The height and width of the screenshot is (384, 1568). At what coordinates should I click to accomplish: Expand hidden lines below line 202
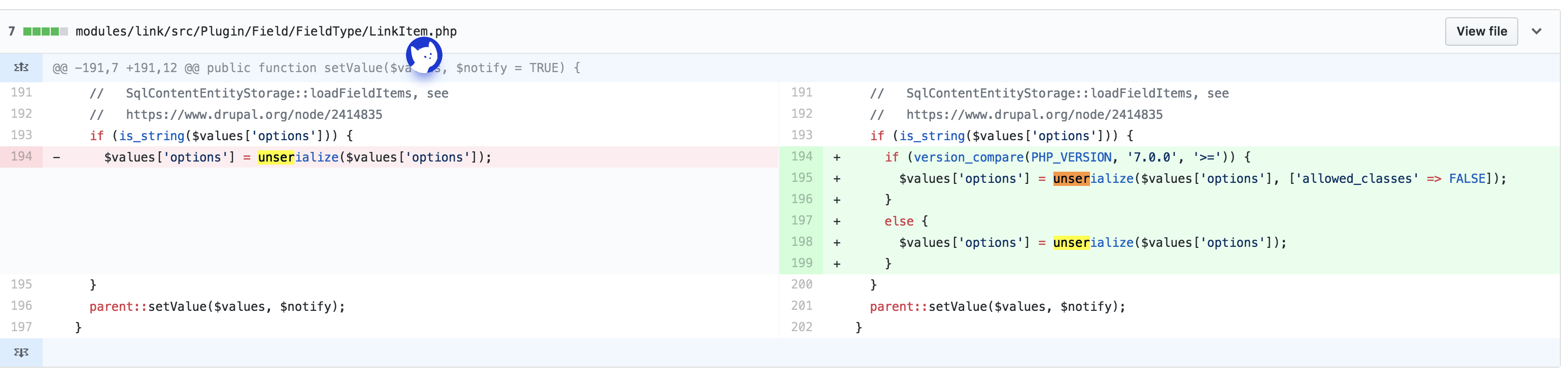click(x=21, y=353)
